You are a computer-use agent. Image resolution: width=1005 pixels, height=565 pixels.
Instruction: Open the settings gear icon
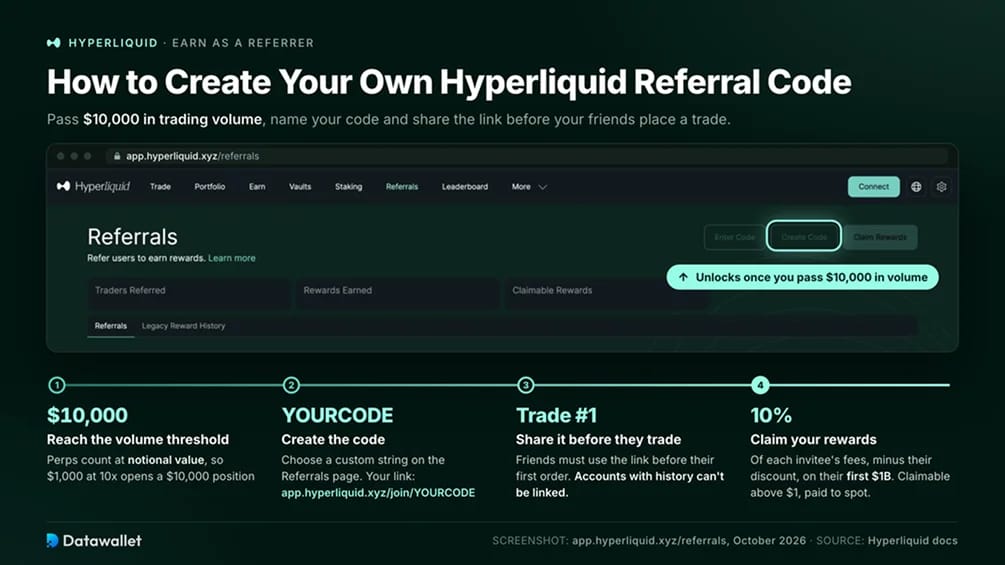[941, 187]
